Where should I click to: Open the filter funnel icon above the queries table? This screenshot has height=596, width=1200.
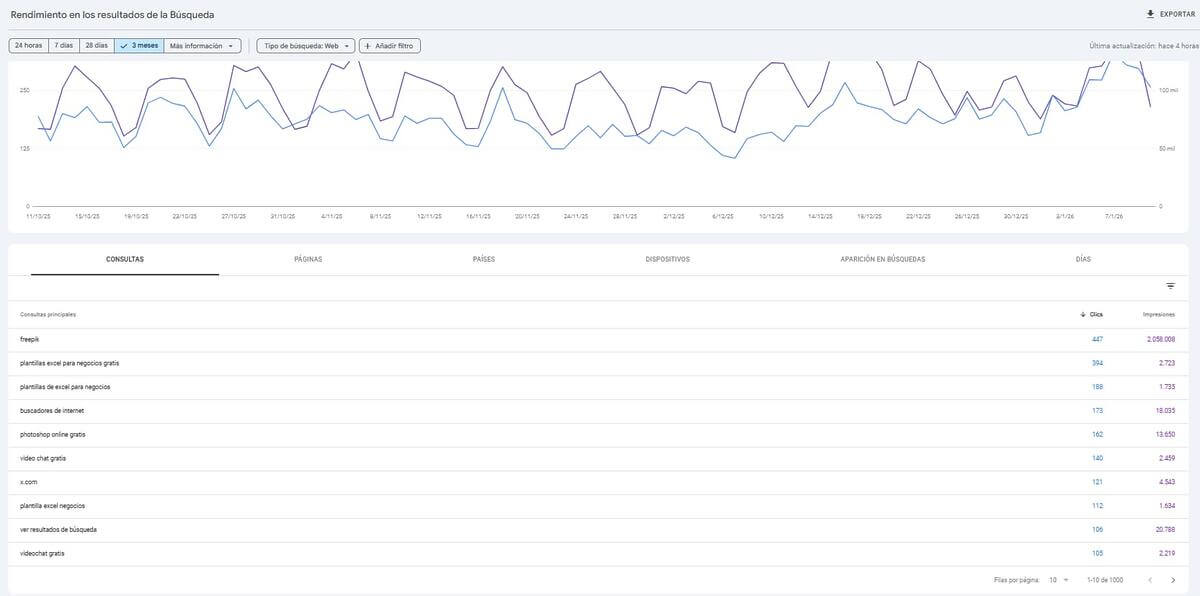coord(1168,284)
